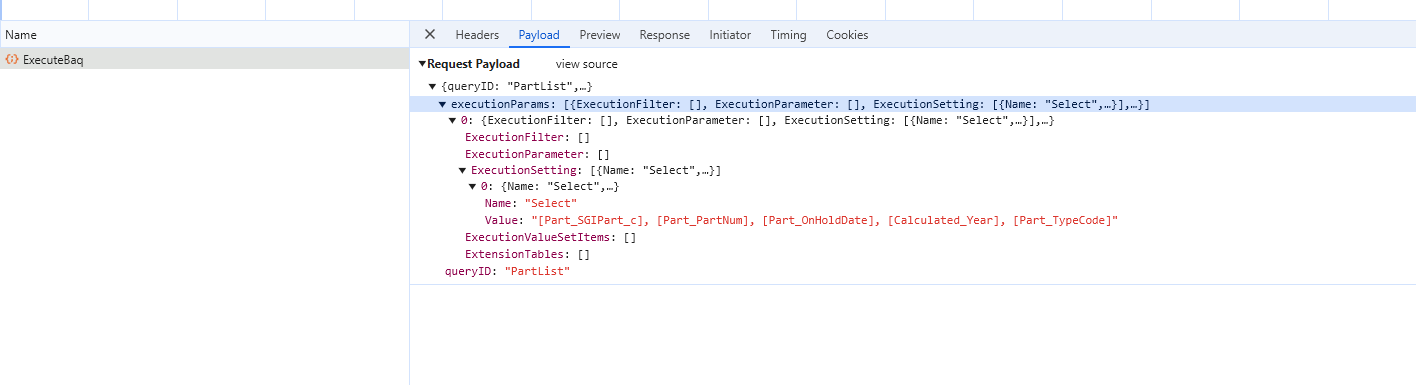This screenshot has height=385, width=1416.
Task: Open the Cookies tab
Action: pos(847,35)
